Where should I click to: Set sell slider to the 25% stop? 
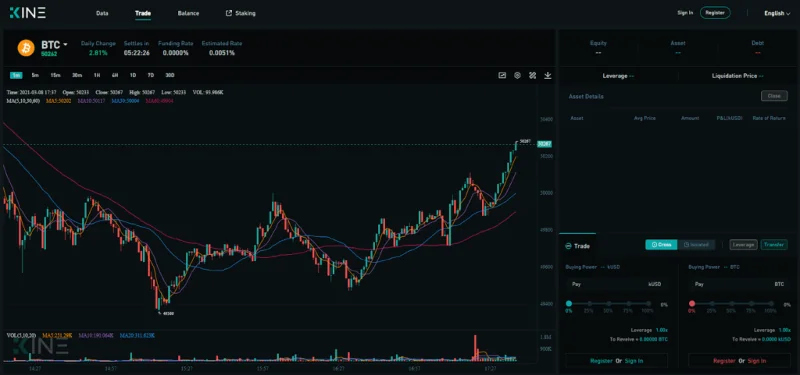point(711,304)
